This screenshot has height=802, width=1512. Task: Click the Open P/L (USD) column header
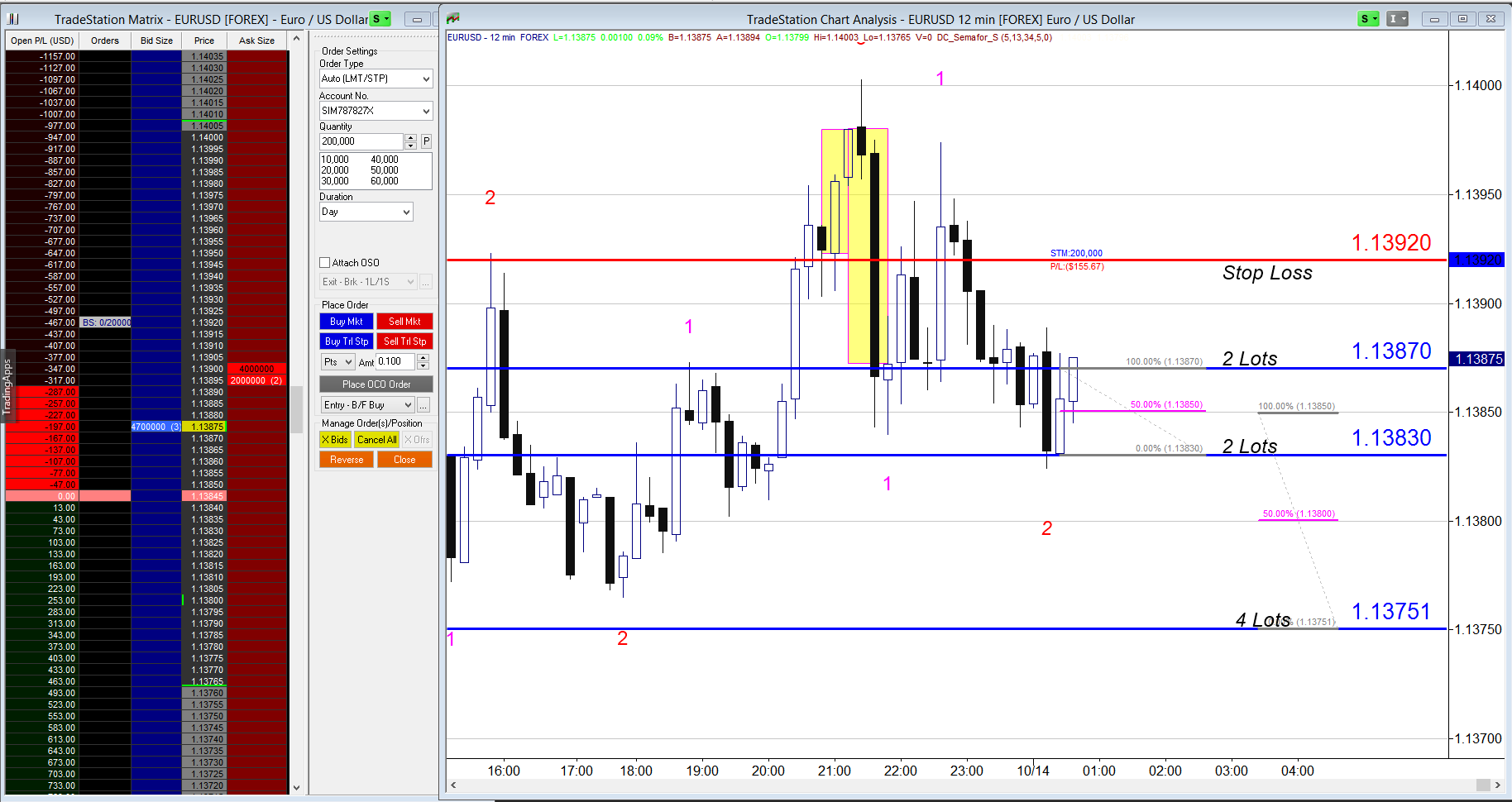coord(42,41)
